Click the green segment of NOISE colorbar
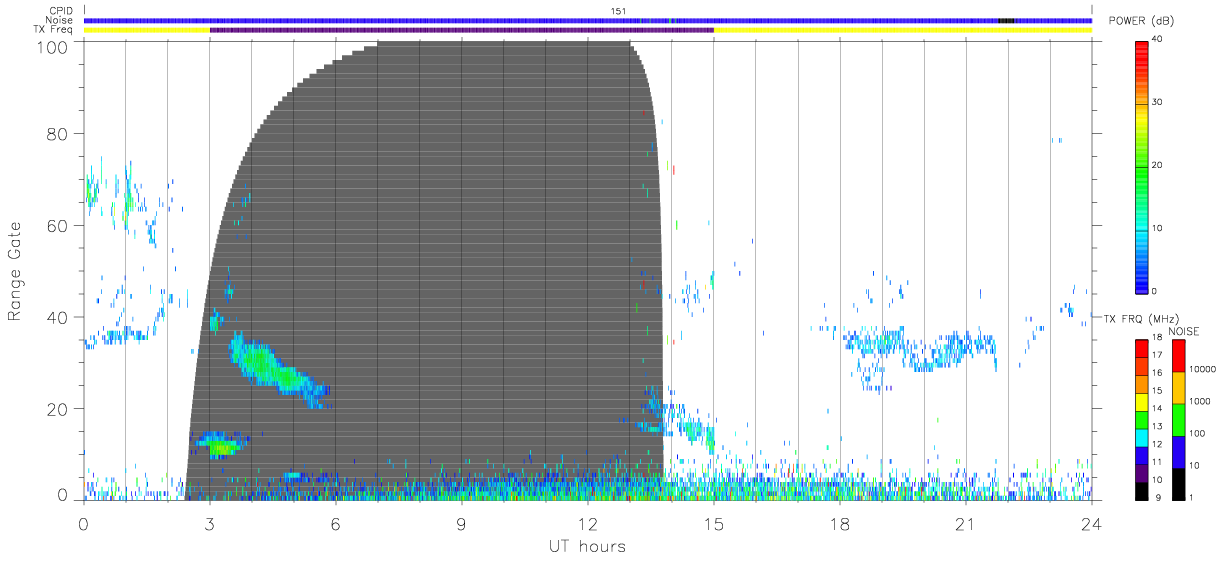Screen dimensions: 1228x567 (1178, 420)
